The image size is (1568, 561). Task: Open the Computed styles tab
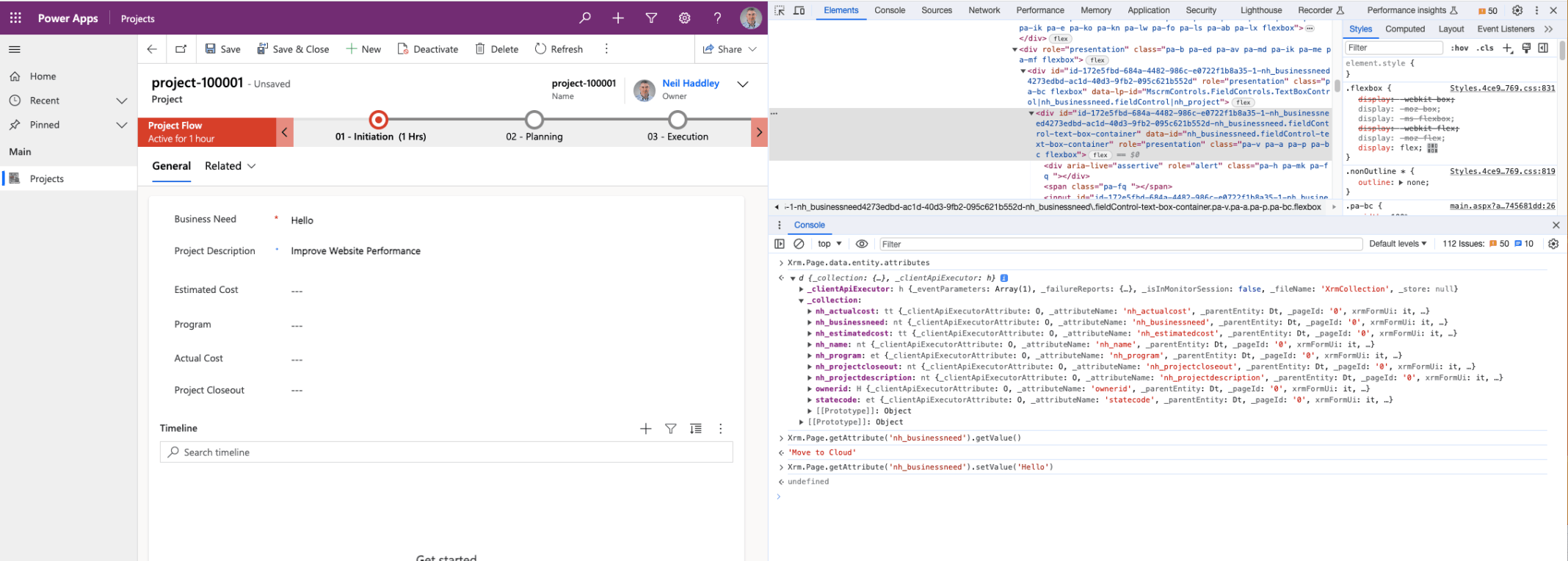point(1404,29)
